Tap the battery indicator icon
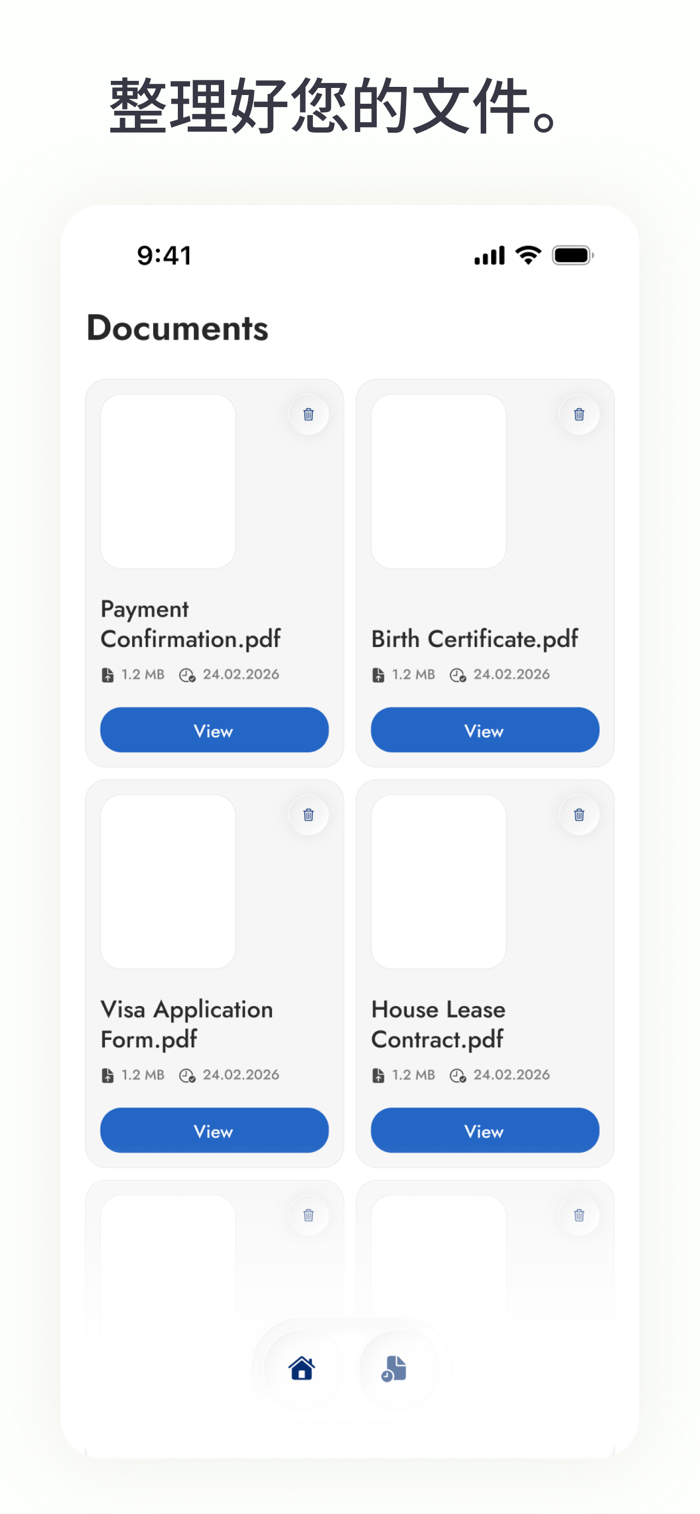 pos(573,255)
